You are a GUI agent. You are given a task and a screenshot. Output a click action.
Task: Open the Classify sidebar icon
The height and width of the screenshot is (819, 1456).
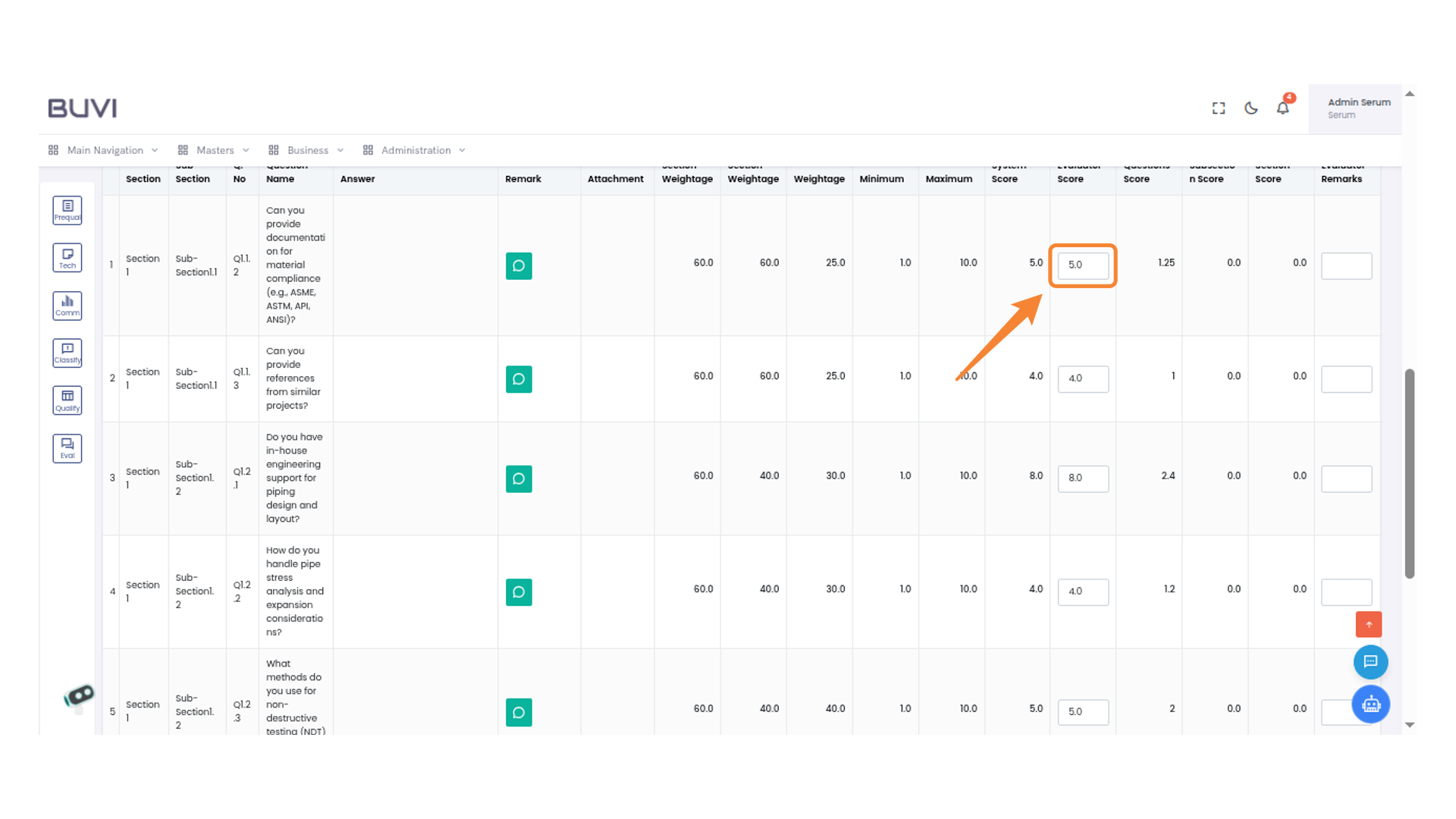coord(67,353)
